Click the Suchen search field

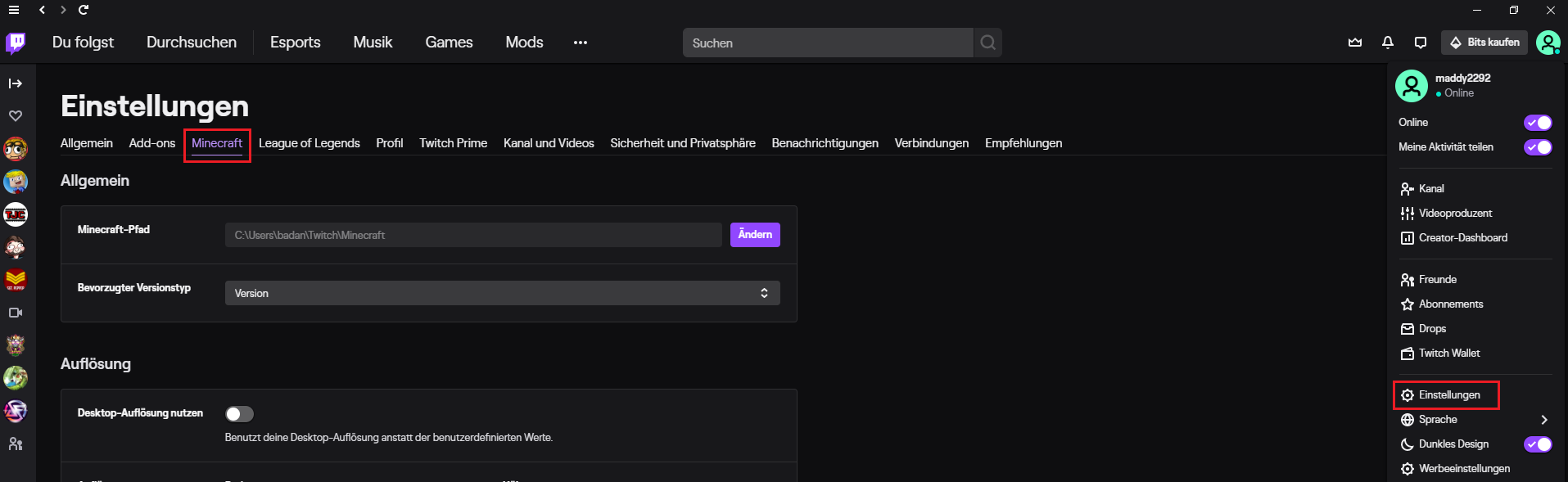[x=828, y=43]
